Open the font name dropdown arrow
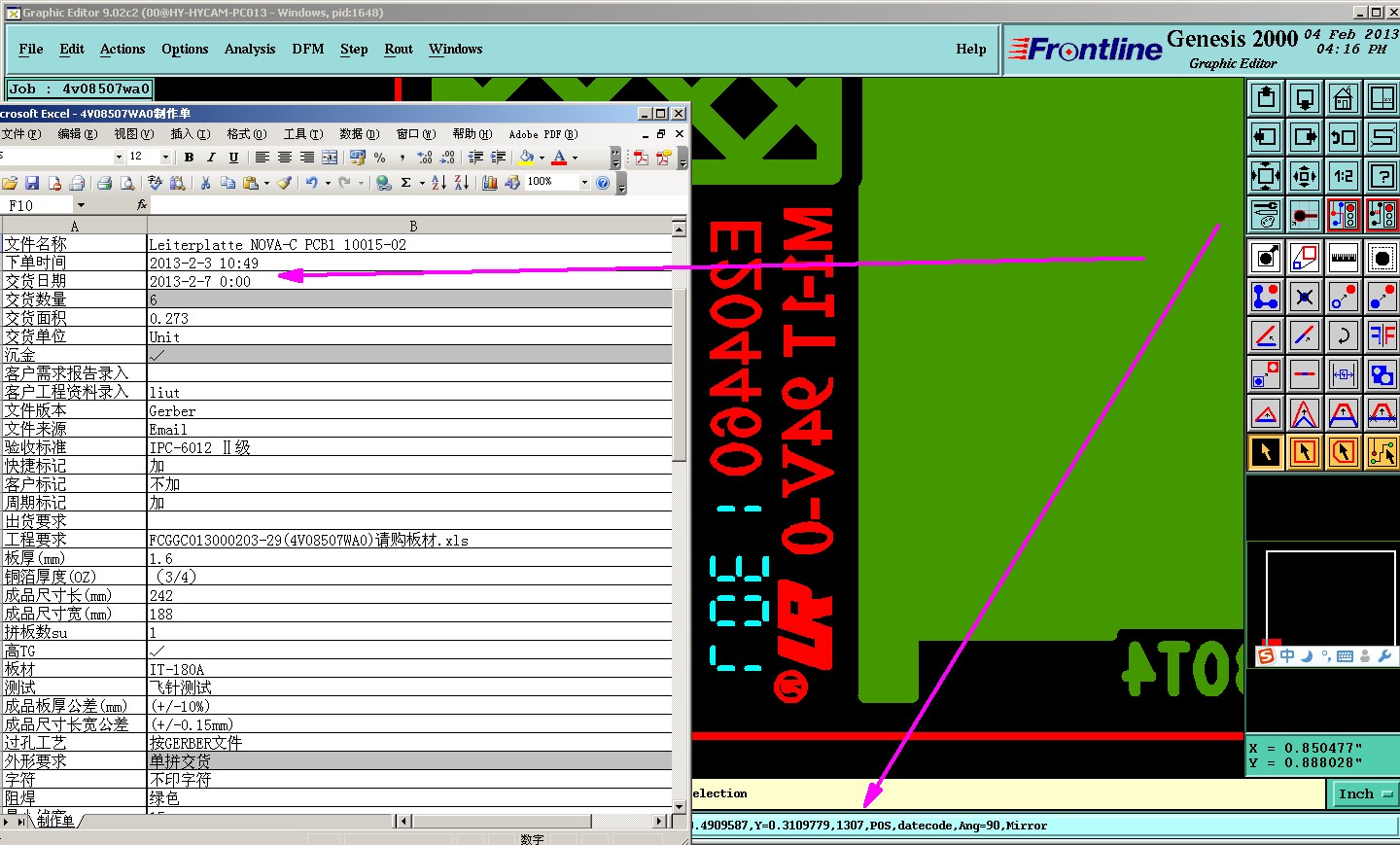This screenshot has width=1400, height=845. [x=119, y=158]
